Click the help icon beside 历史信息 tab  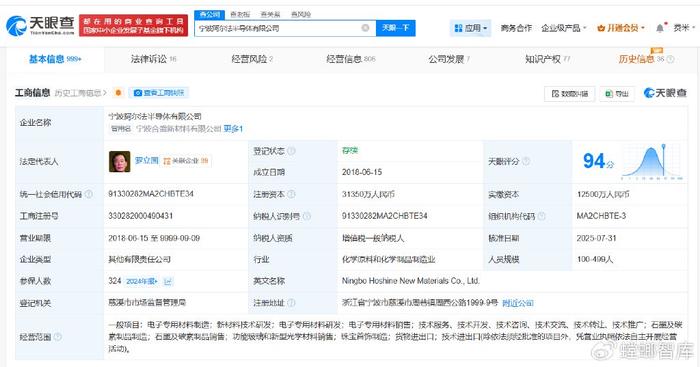670,59
